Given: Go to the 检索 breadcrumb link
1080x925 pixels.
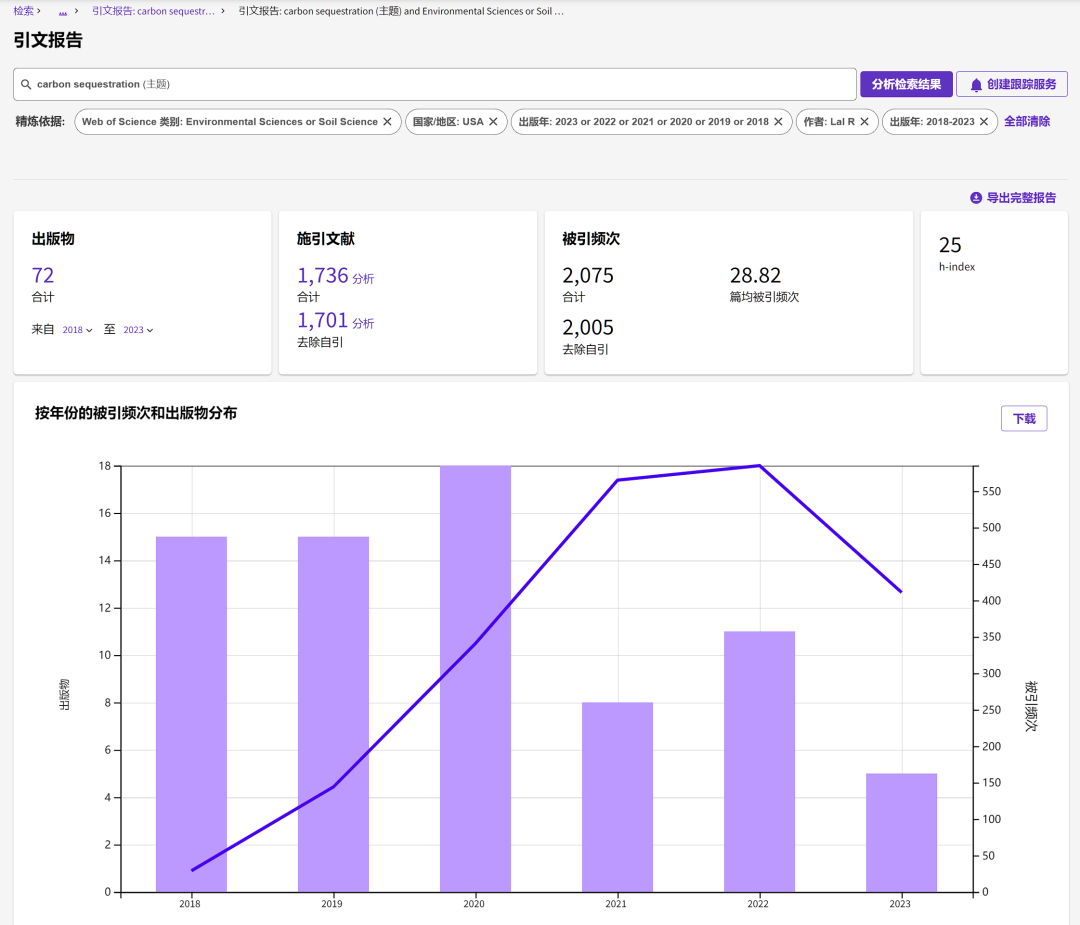Looking at the screenshot, I should [x=23, y=11].
